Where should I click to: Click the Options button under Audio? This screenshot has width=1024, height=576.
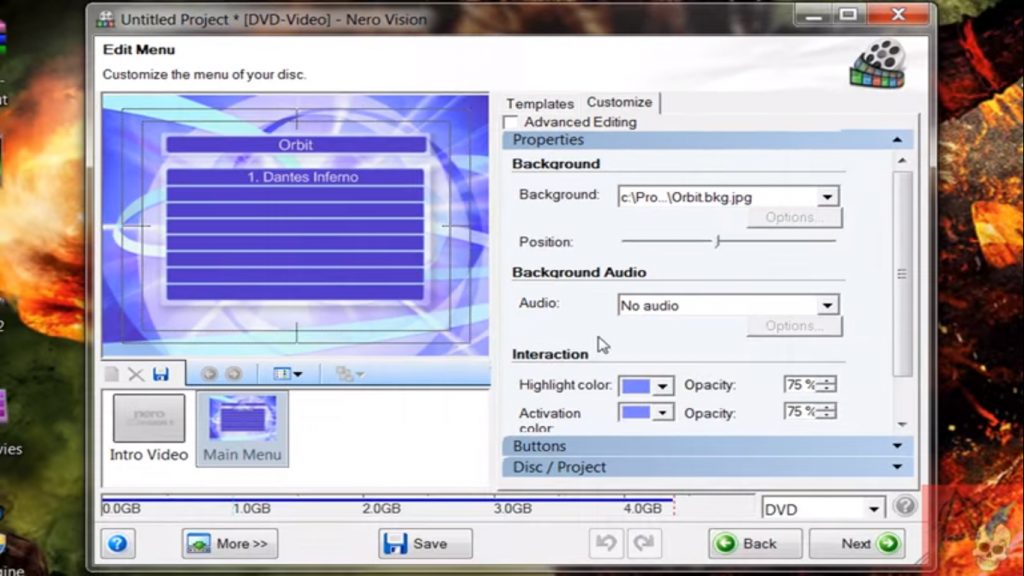794,326
